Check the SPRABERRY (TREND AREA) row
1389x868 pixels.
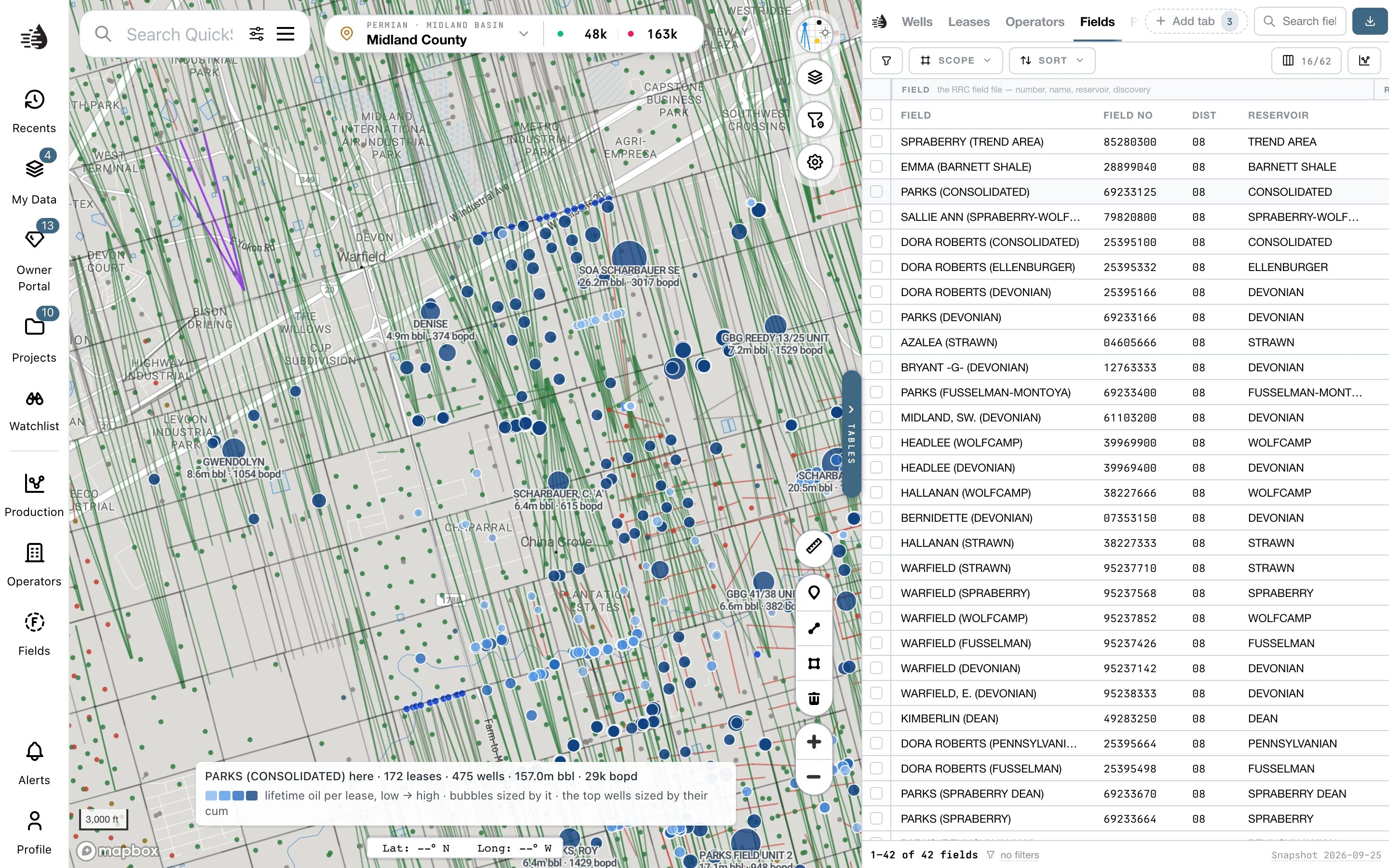(x=876, y=141)
